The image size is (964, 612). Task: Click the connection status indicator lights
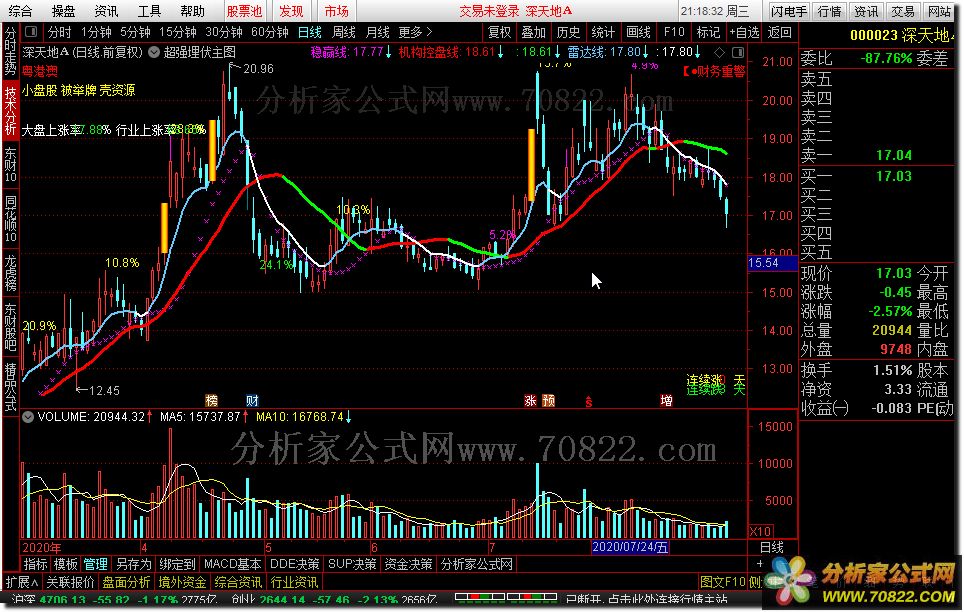tap(507, 597)
